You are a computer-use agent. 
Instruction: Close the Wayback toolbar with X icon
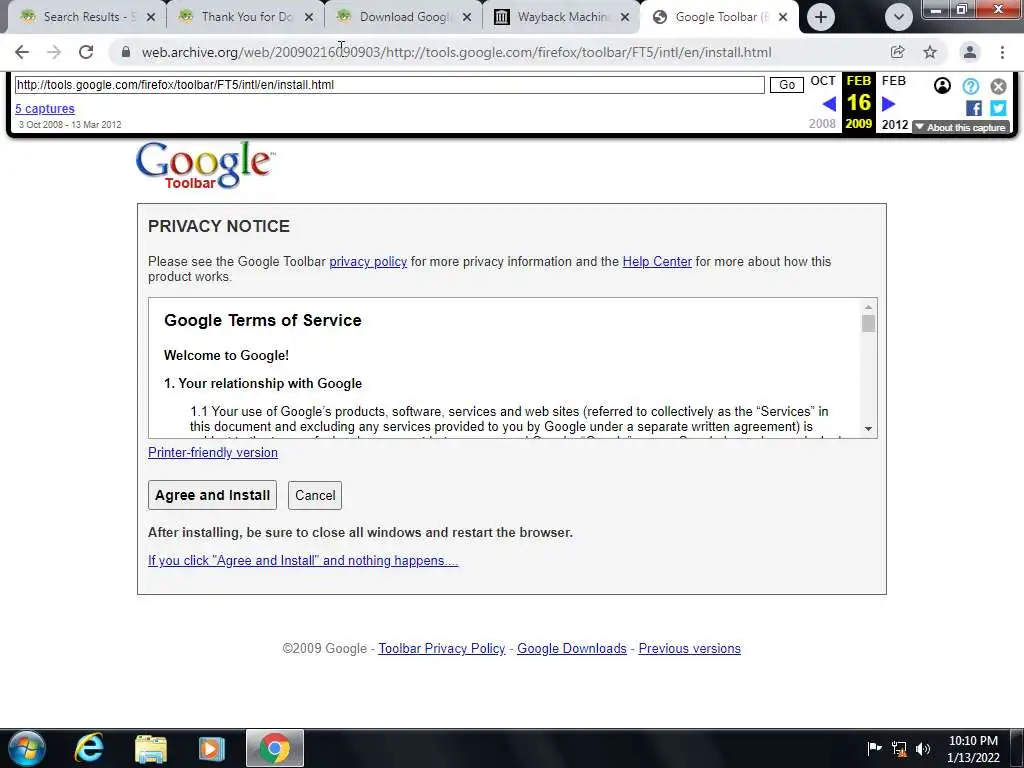999,86
